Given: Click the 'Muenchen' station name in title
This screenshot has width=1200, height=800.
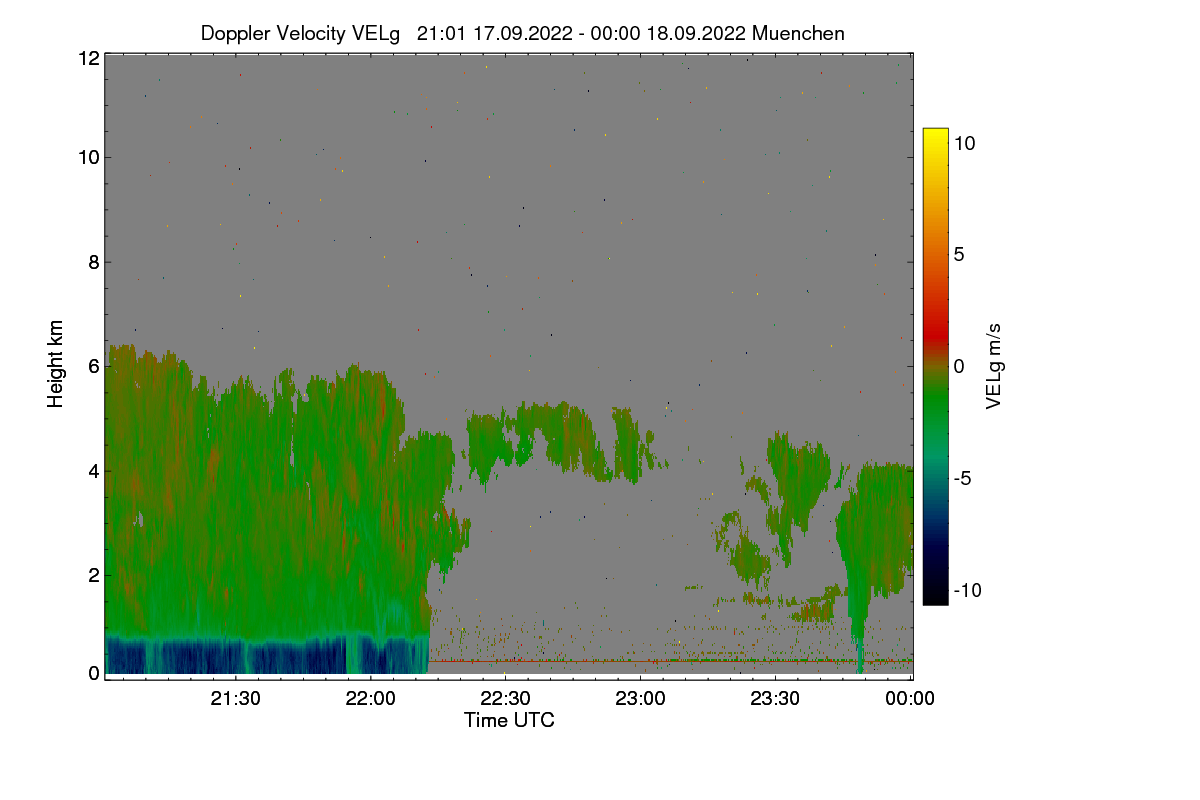Looking at the screenshot, I should (798, 33).
